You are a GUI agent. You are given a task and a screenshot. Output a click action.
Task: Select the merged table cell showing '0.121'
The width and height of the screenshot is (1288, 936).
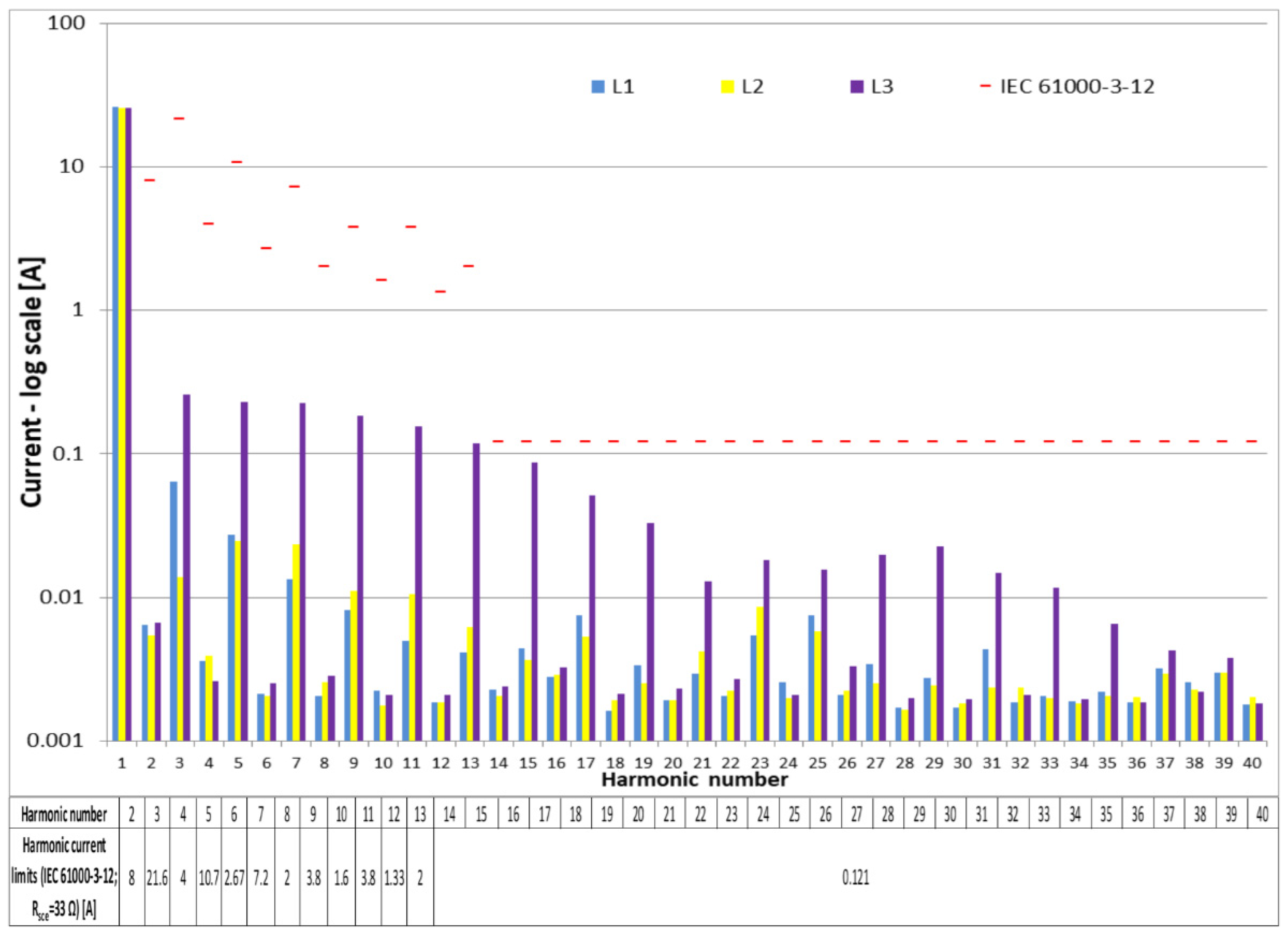coord(855,877)
